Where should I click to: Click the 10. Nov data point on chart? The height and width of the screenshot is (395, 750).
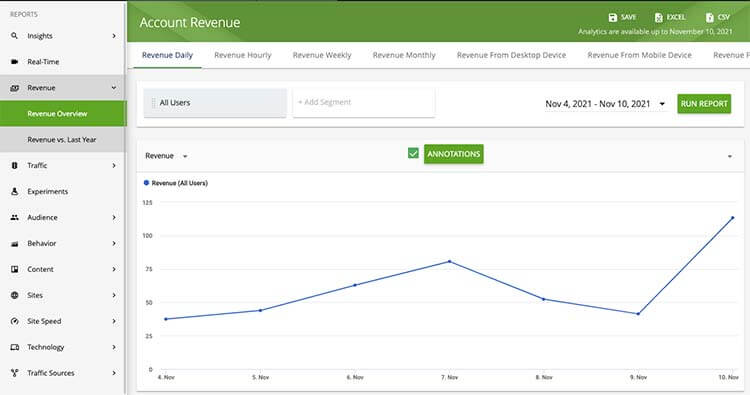click(732, 218)
